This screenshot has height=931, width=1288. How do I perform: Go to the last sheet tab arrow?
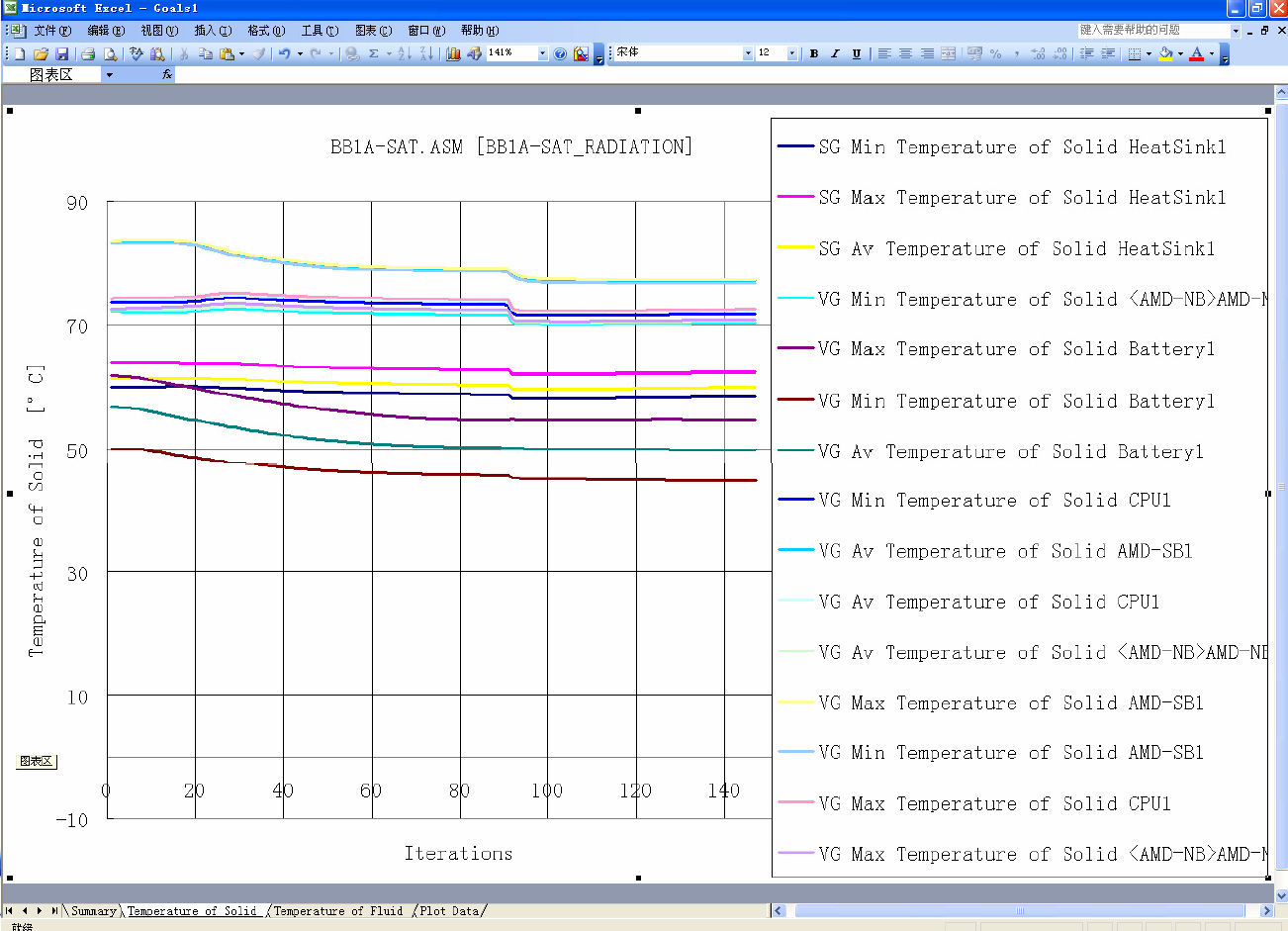(x=54, y=911)
